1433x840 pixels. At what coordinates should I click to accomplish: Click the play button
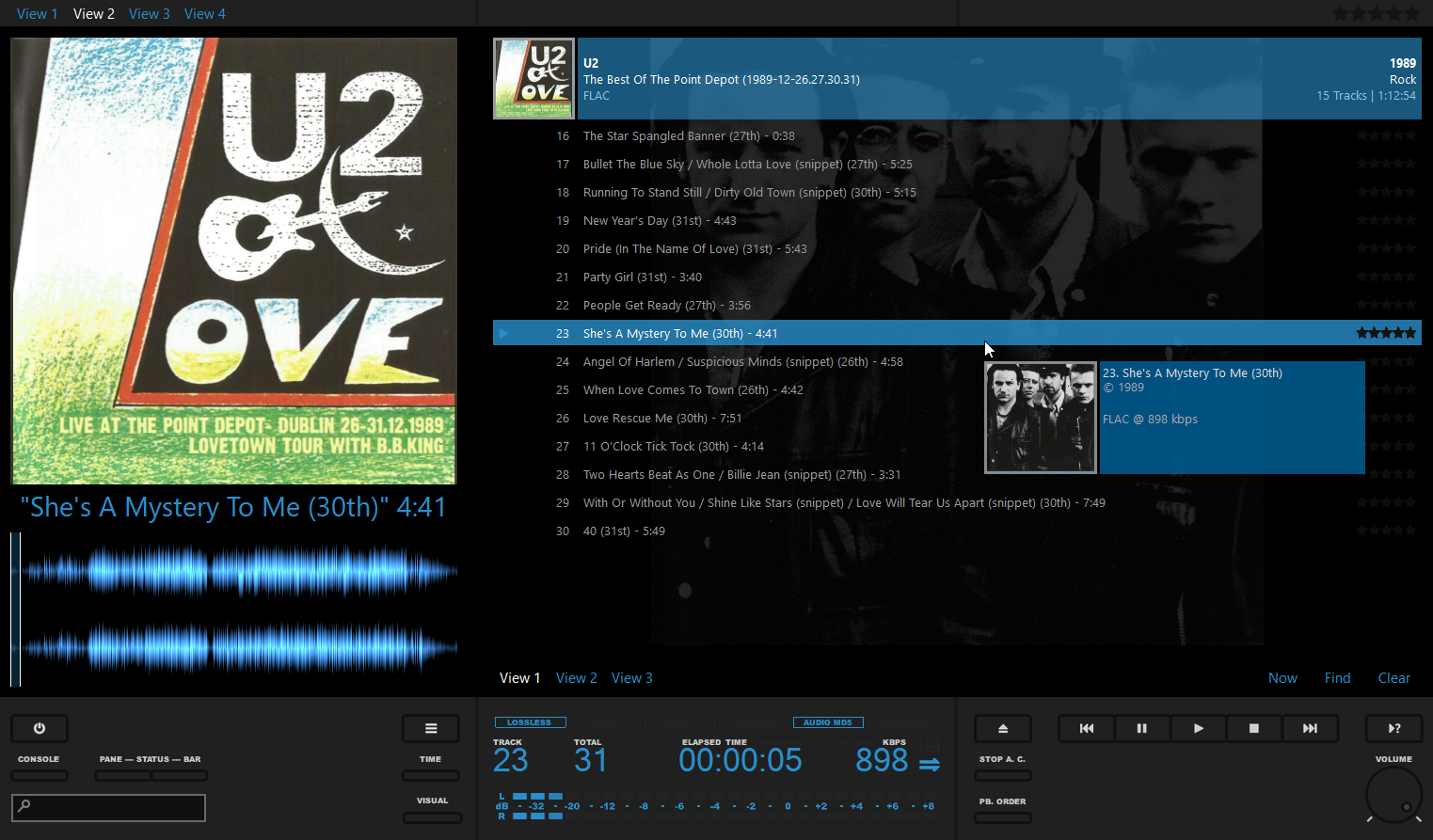point(1198,728)
